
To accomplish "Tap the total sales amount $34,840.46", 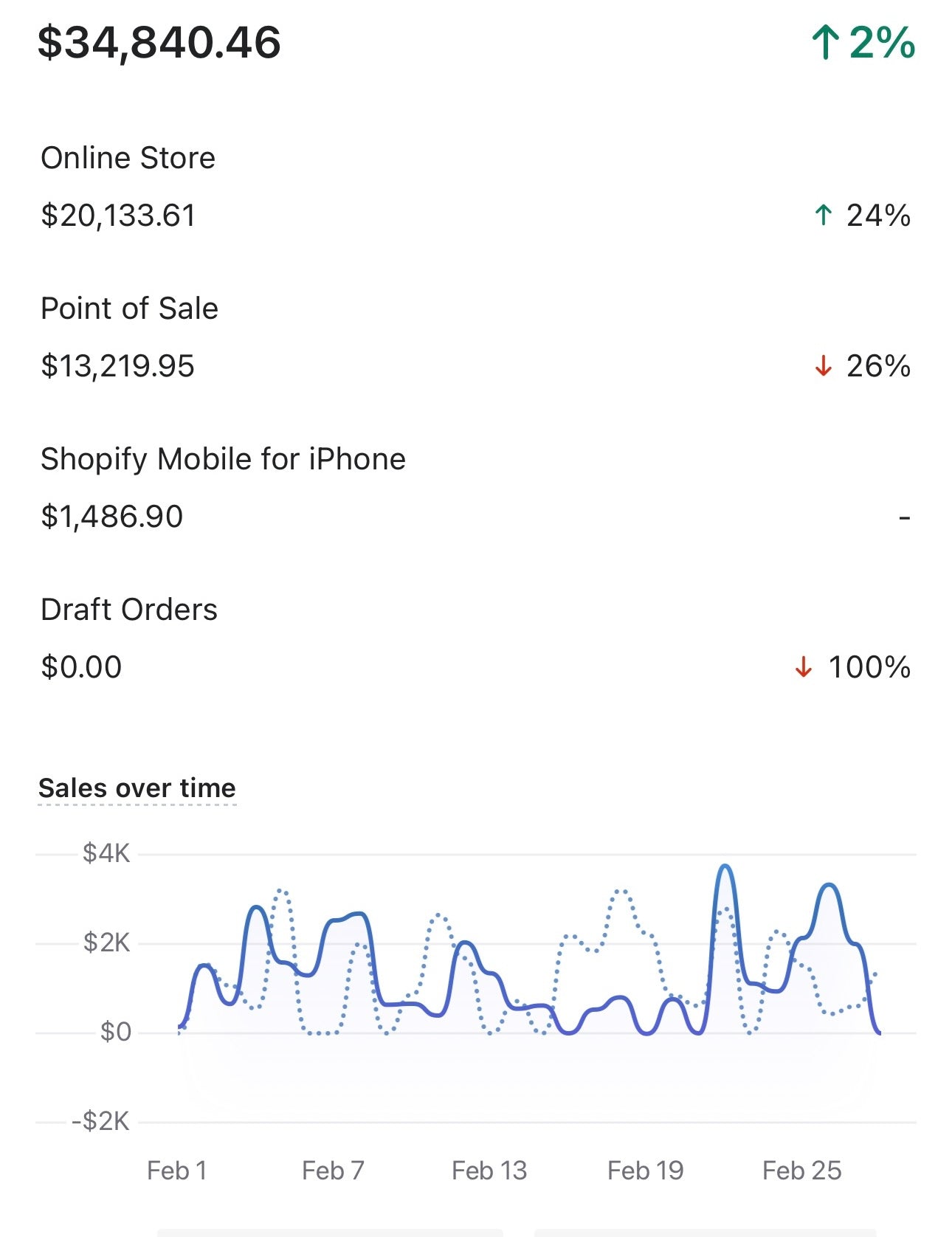I will tap(159, 42).
